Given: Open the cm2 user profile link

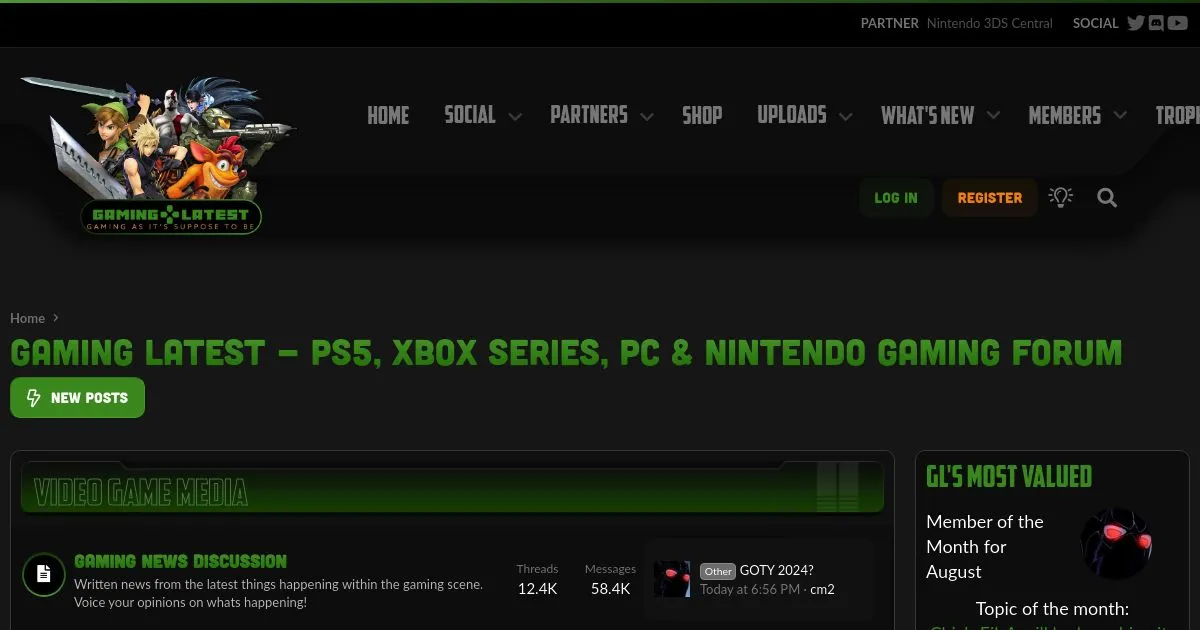Looking at the screenshot, I should [x=822, y=590].
